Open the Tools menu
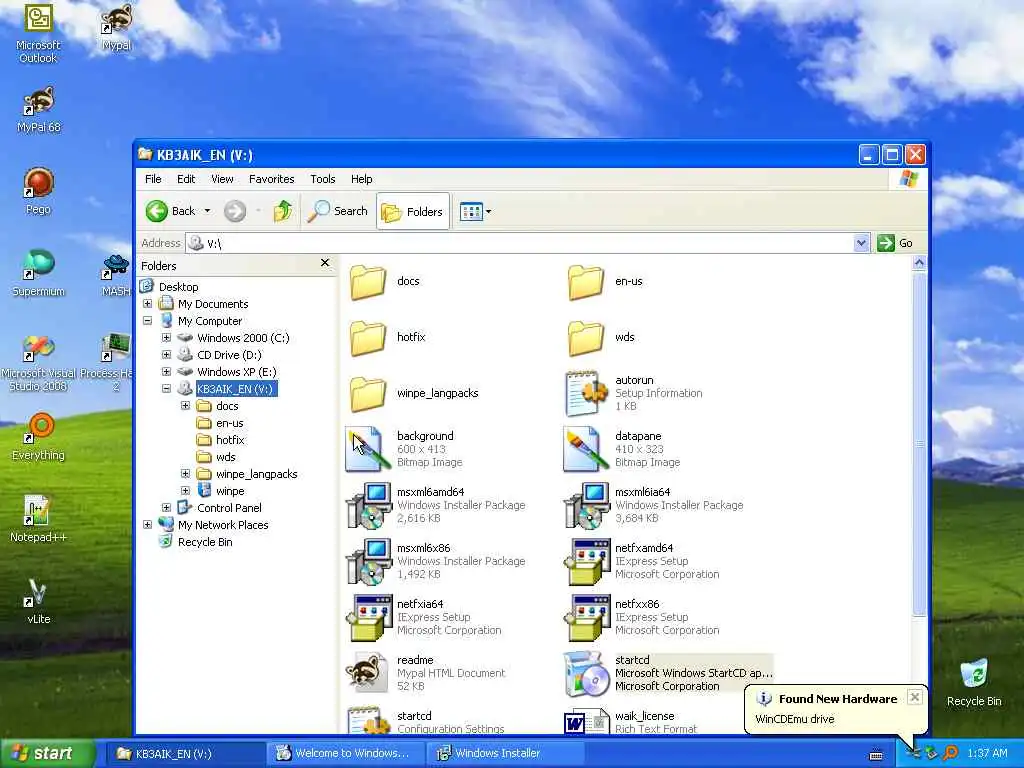The width and height of the screenshot is (1024, 768). coord(323,179)
